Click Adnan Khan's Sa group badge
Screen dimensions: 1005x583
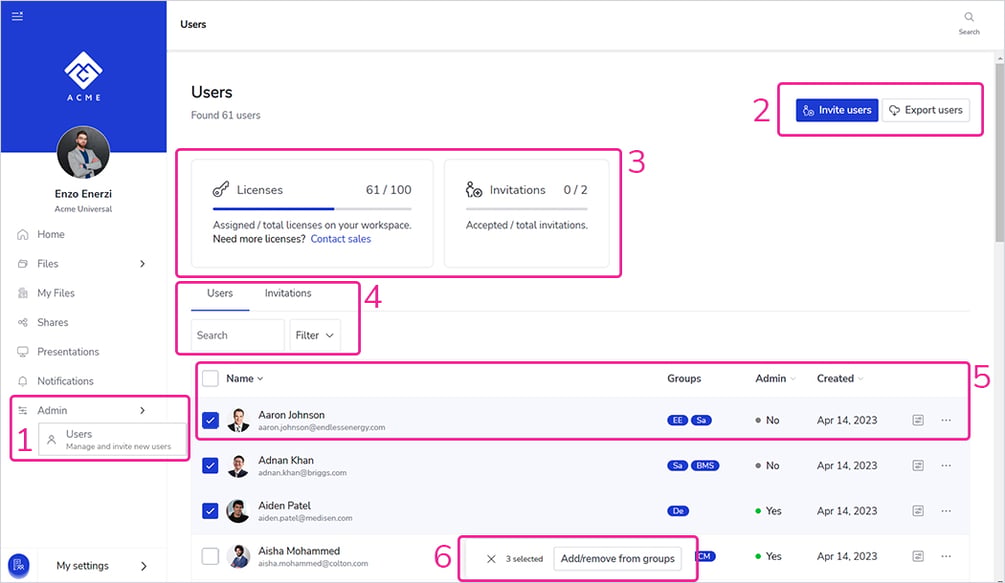click(x=677, y=466)
